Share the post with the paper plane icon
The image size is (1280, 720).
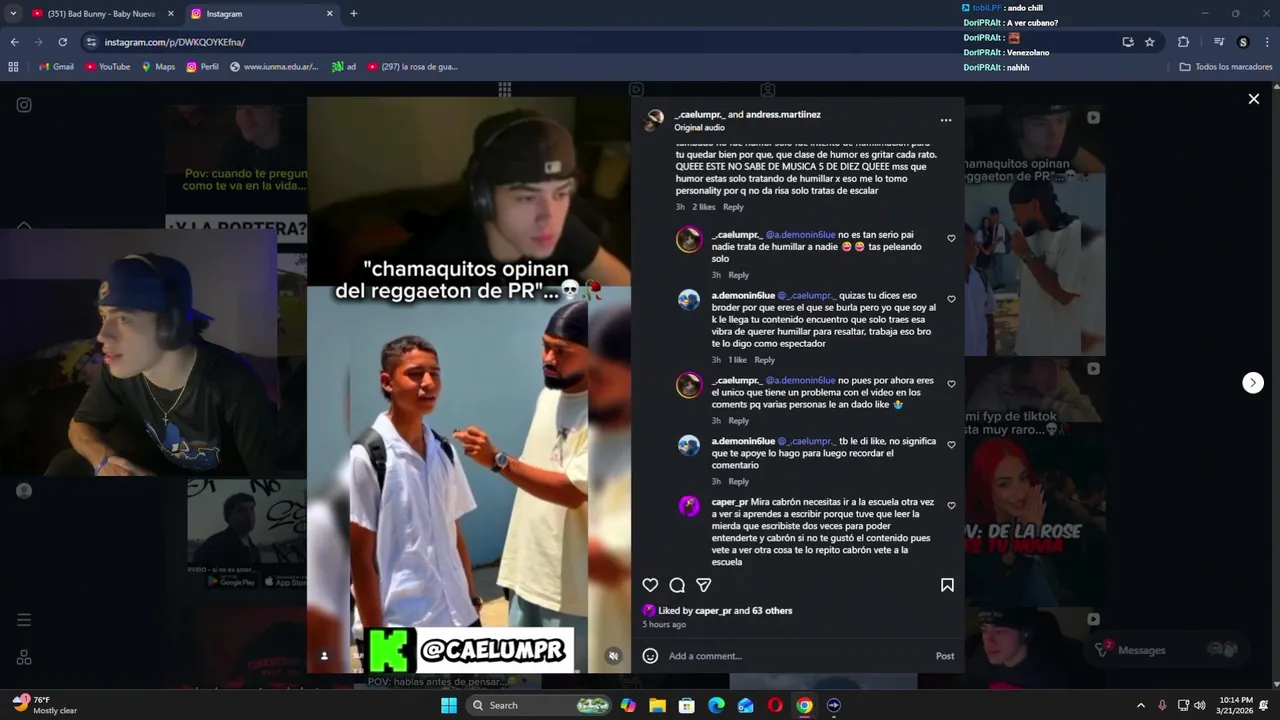click(x=704, y=585)
